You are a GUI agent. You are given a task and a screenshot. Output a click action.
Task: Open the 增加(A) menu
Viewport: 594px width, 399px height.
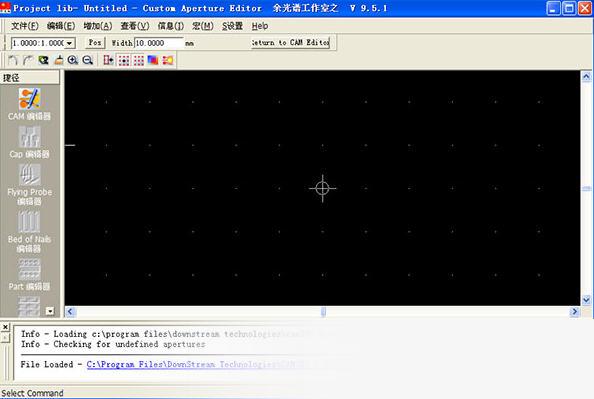98,26
